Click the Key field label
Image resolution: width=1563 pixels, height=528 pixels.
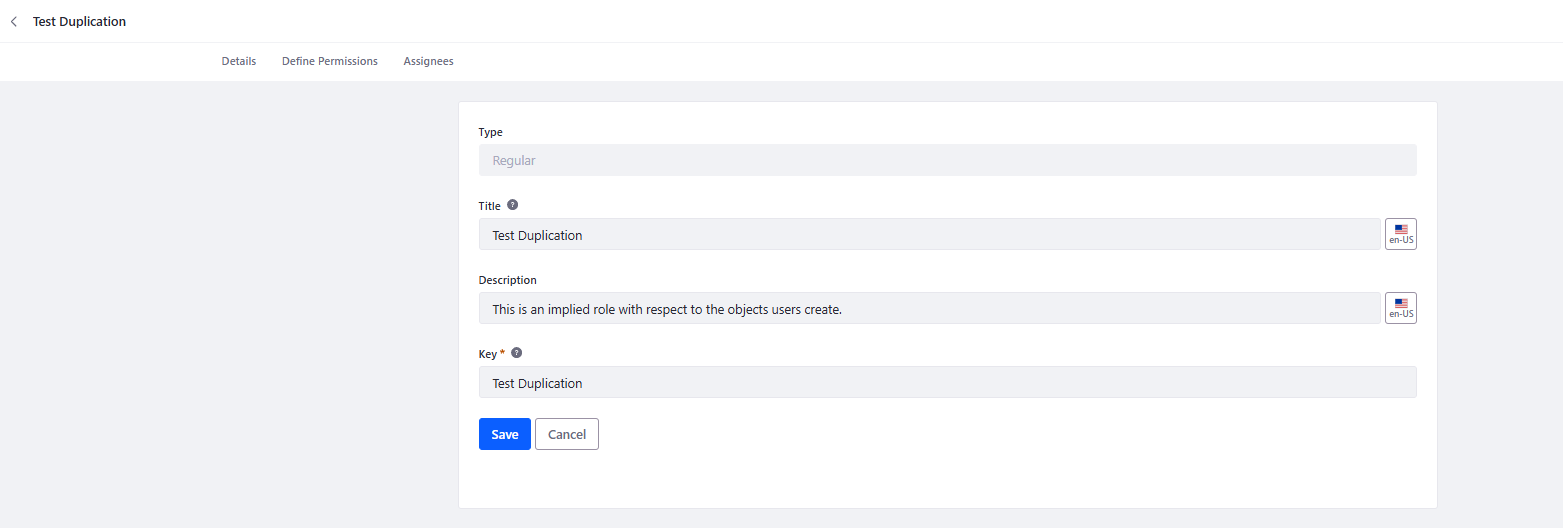click(x=488, y=354)
